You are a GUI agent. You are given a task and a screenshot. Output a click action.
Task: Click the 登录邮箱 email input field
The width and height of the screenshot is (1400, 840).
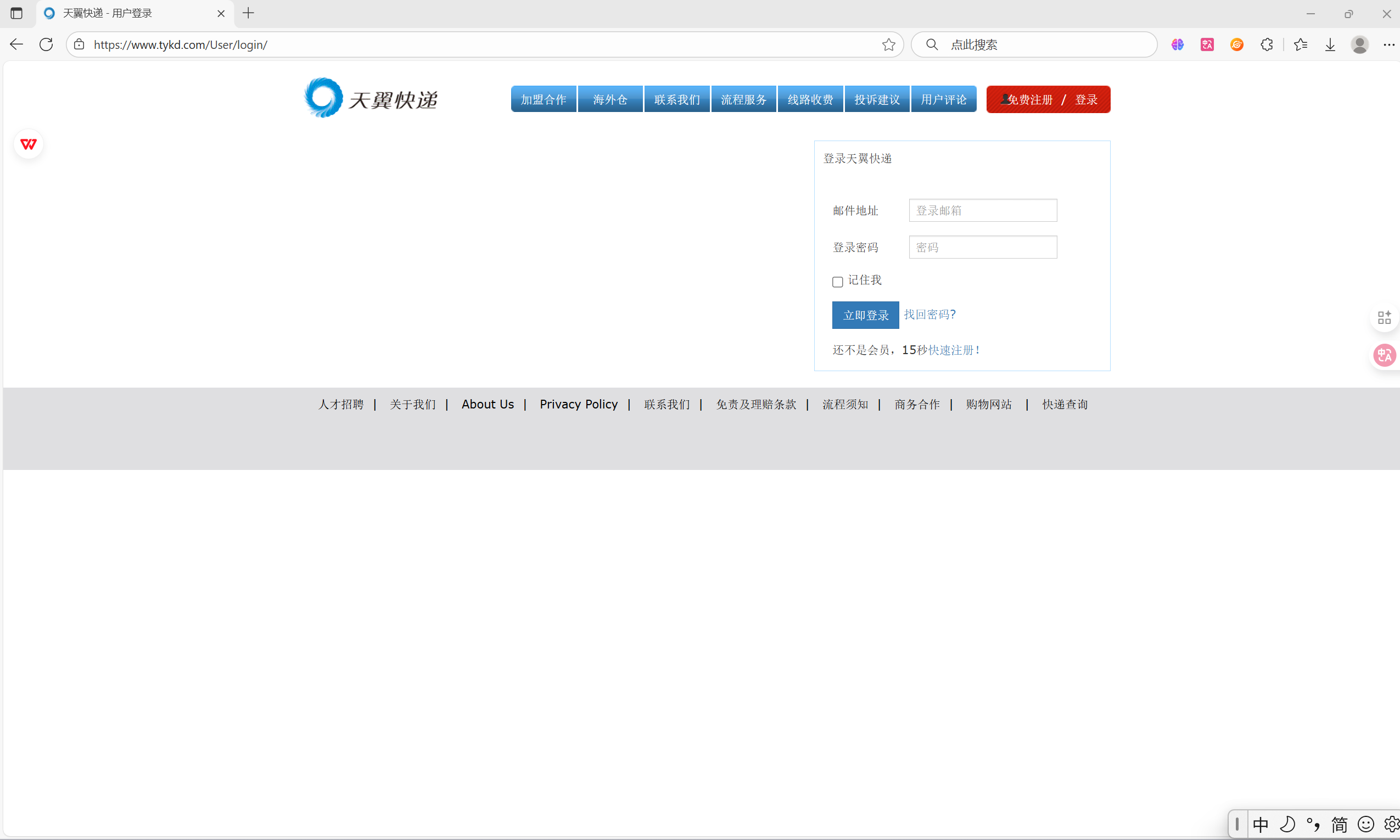click(x=982, y=211)
